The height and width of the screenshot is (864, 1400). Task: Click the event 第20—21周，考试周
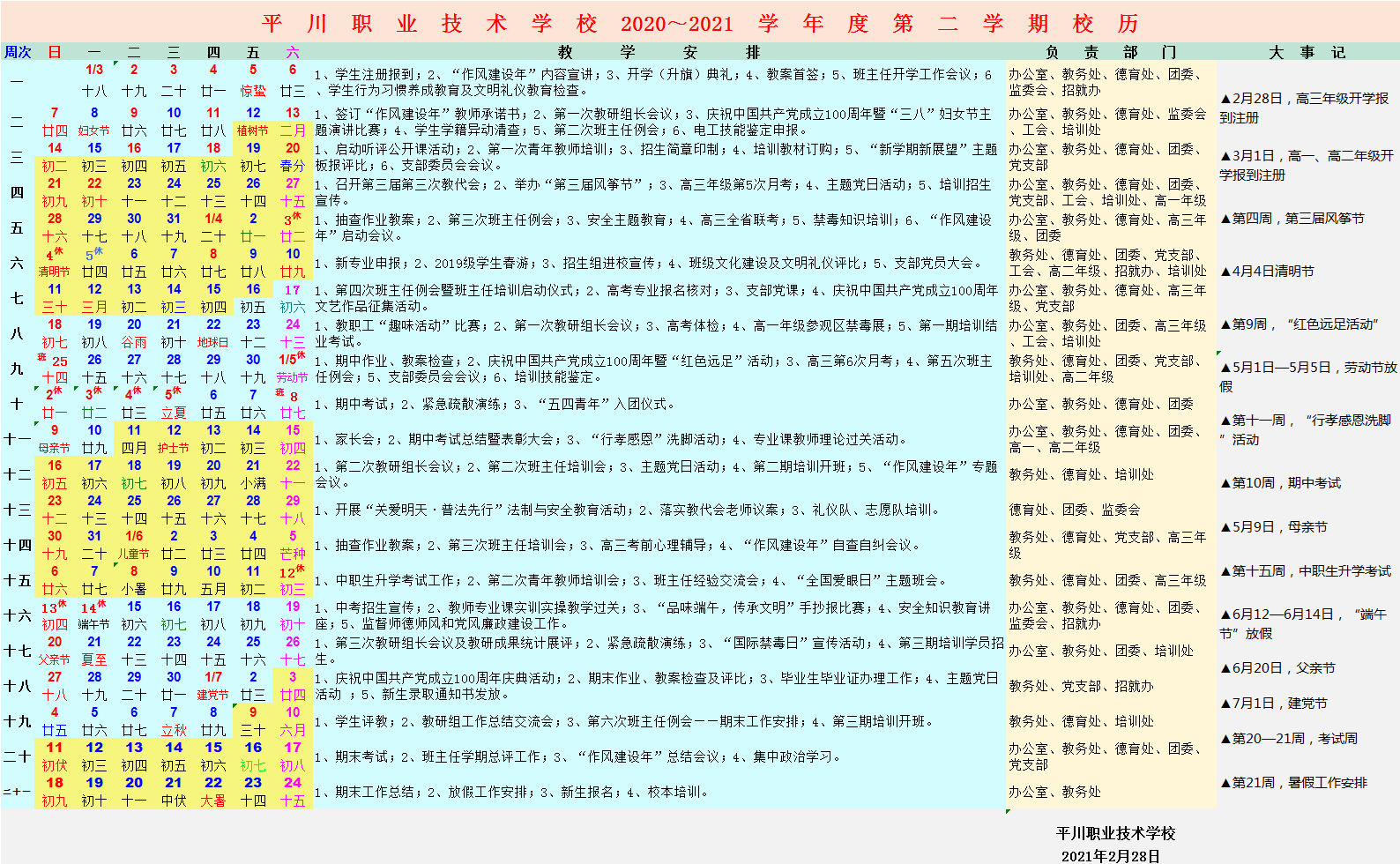(1289, 738)
